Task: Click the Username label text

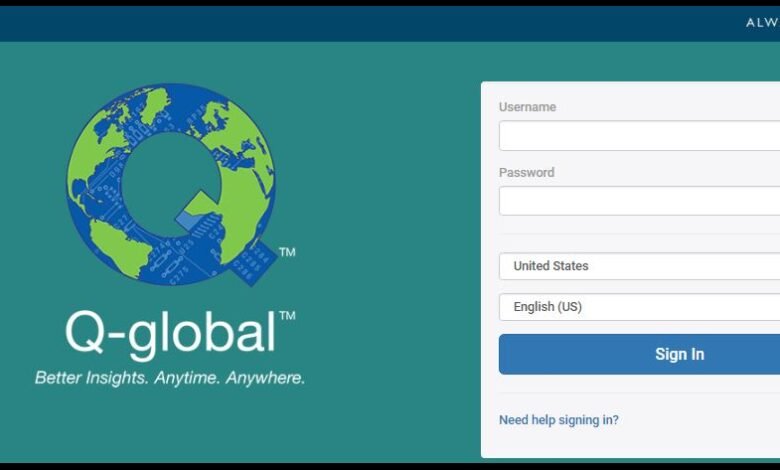Action: 527,107
